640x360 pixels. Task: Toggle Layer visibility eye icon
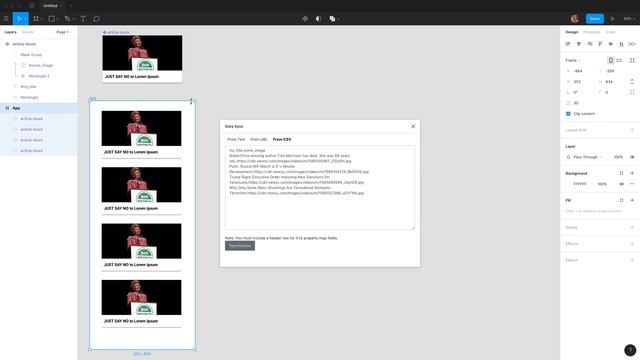(x=632, y=157)
